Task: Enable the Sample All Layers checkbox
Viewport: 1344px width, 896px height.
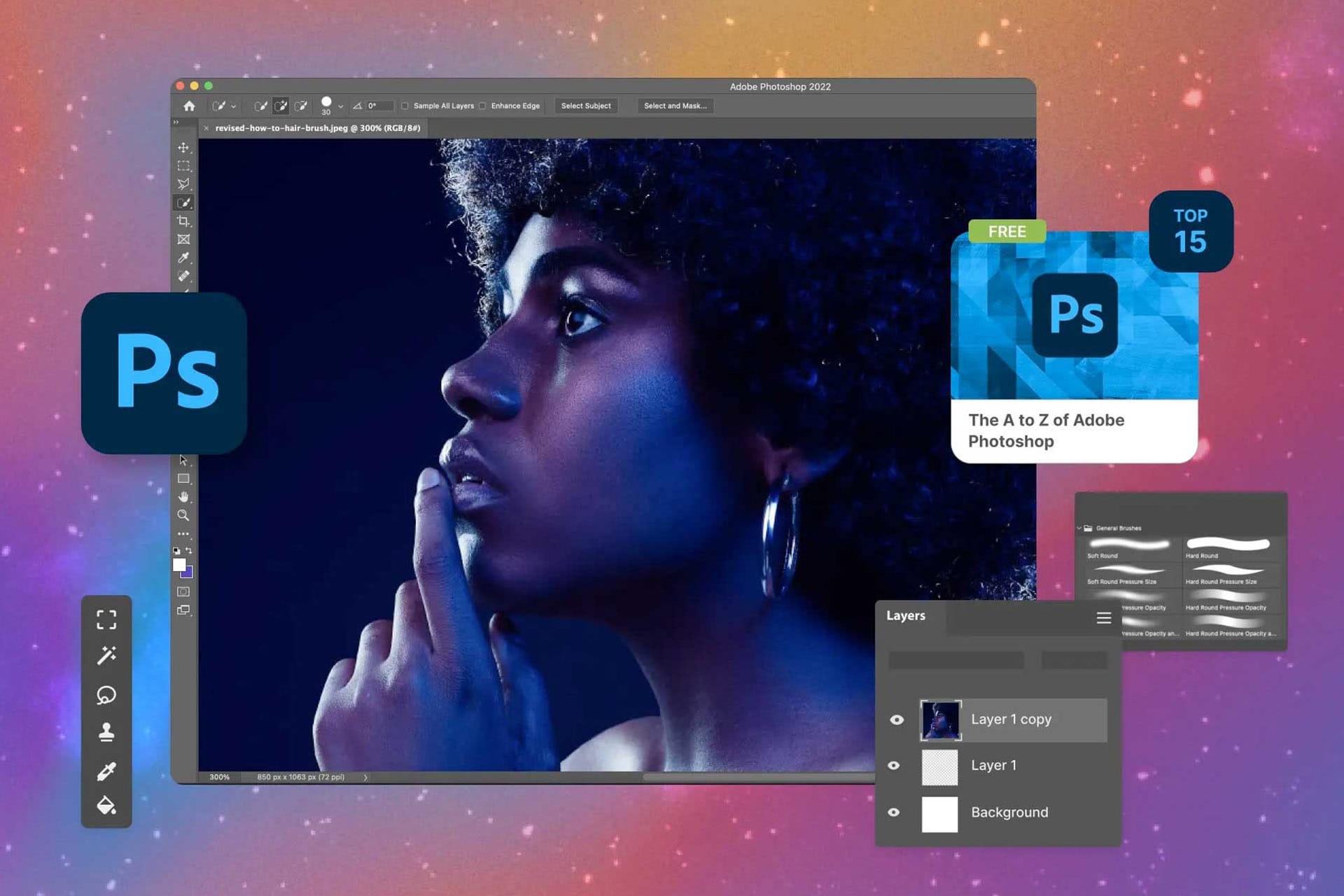Action: pyautogui.click(x=405, y=106)
